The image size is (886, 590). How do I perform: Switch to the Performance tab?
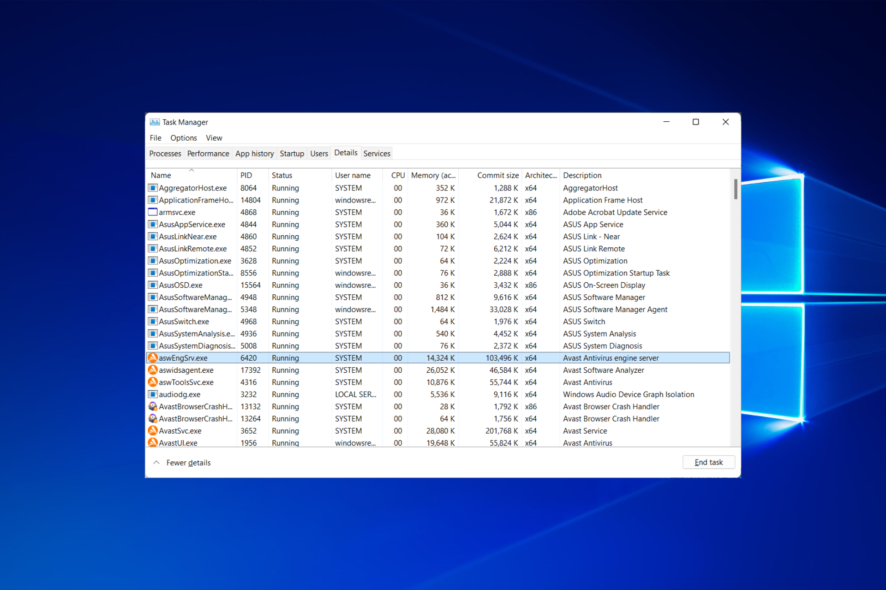[x=208, y=153]
